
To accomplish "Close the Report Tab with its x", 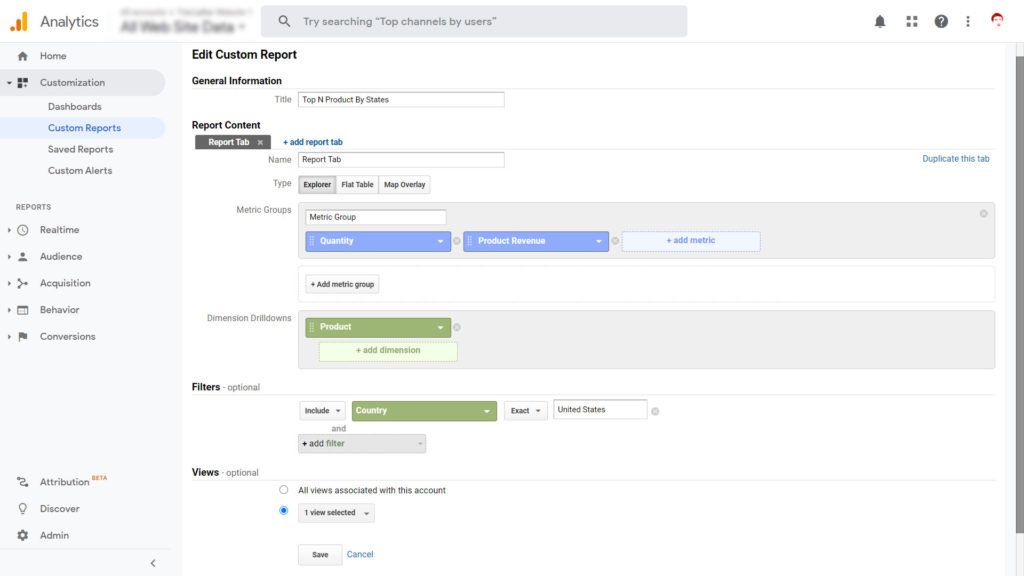I will [x=260, y=142].
